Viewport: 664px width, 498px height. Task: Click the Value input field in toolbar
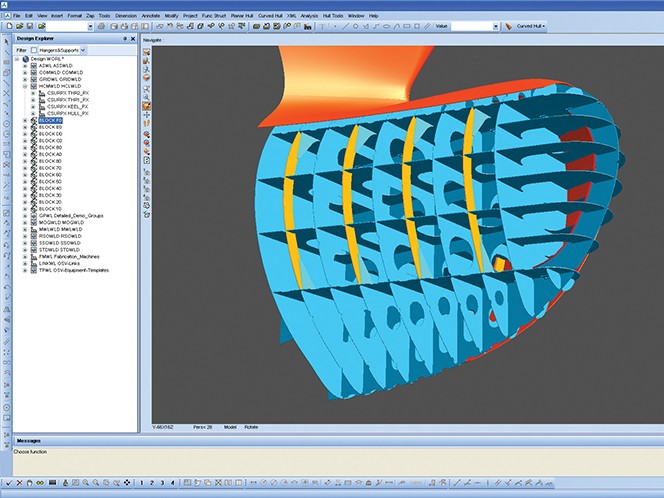[472, 26]
